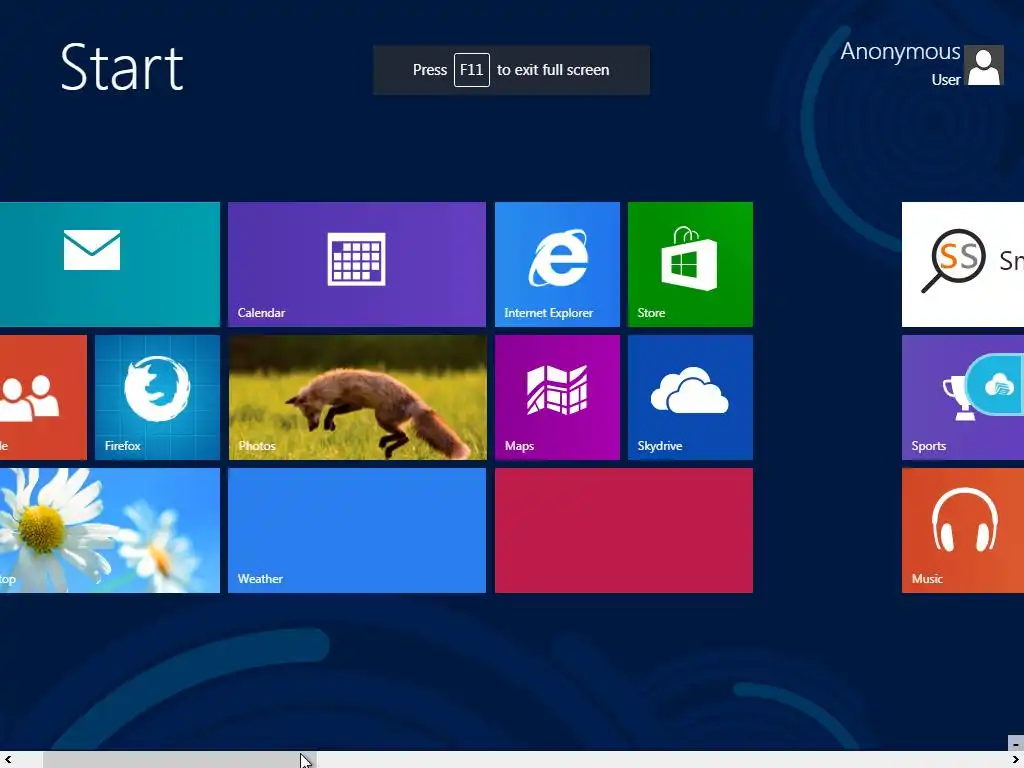Viewport: 1024px width, 768px height.
Task: Open the Music headphones tile
Action: click(963, 530)
